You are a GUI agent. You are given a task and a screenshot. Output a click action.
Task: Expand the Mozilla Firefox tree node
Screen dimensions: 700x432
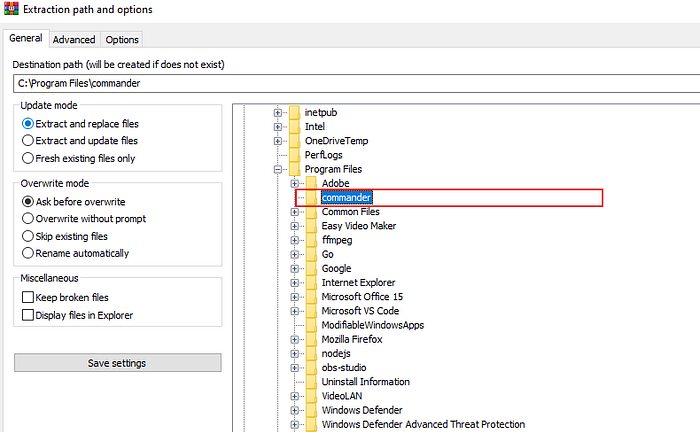click(x=295, y=340)
